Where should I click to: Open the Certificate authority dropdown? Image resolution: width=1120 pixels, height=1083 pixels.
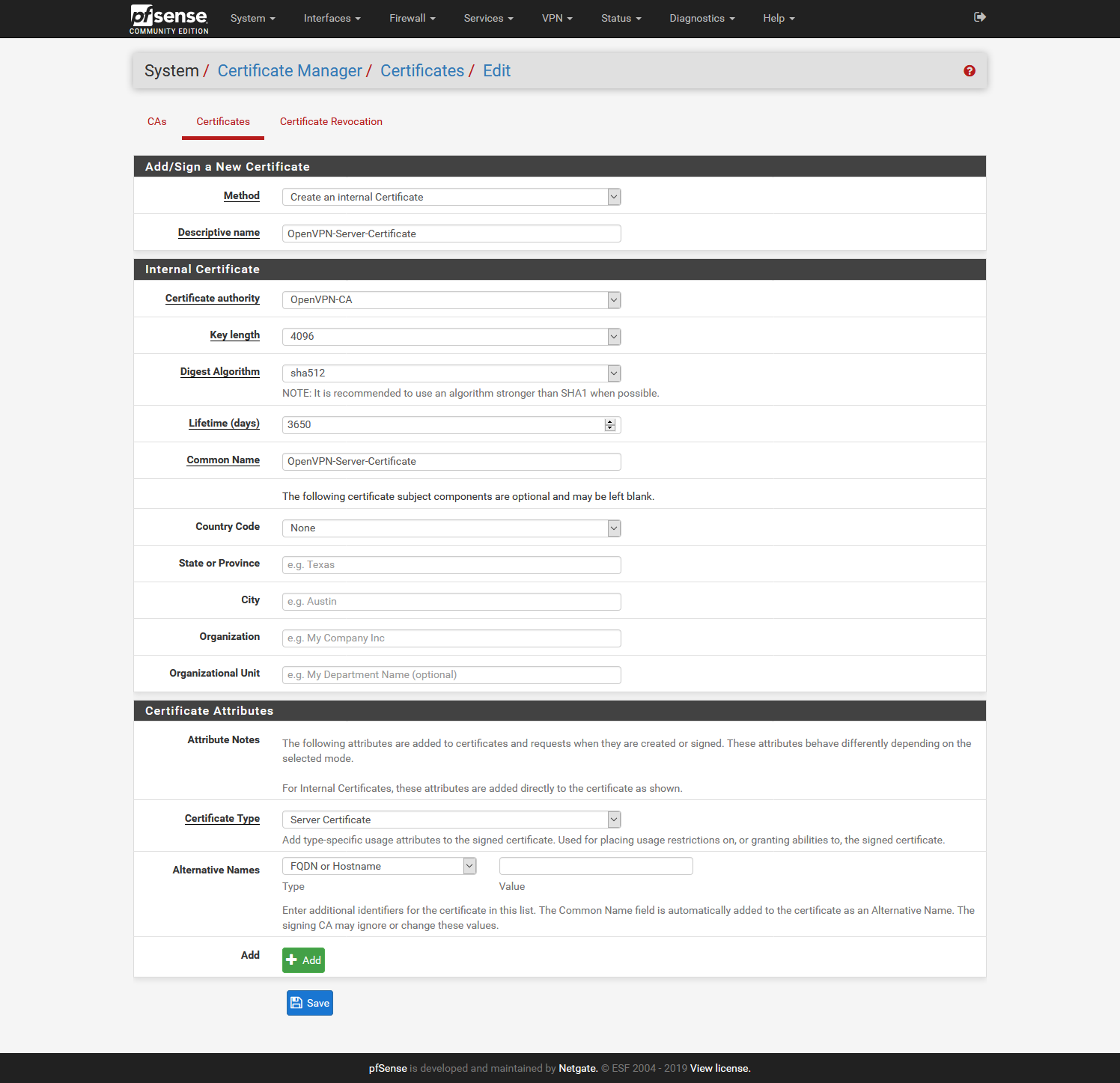[451, 299]
